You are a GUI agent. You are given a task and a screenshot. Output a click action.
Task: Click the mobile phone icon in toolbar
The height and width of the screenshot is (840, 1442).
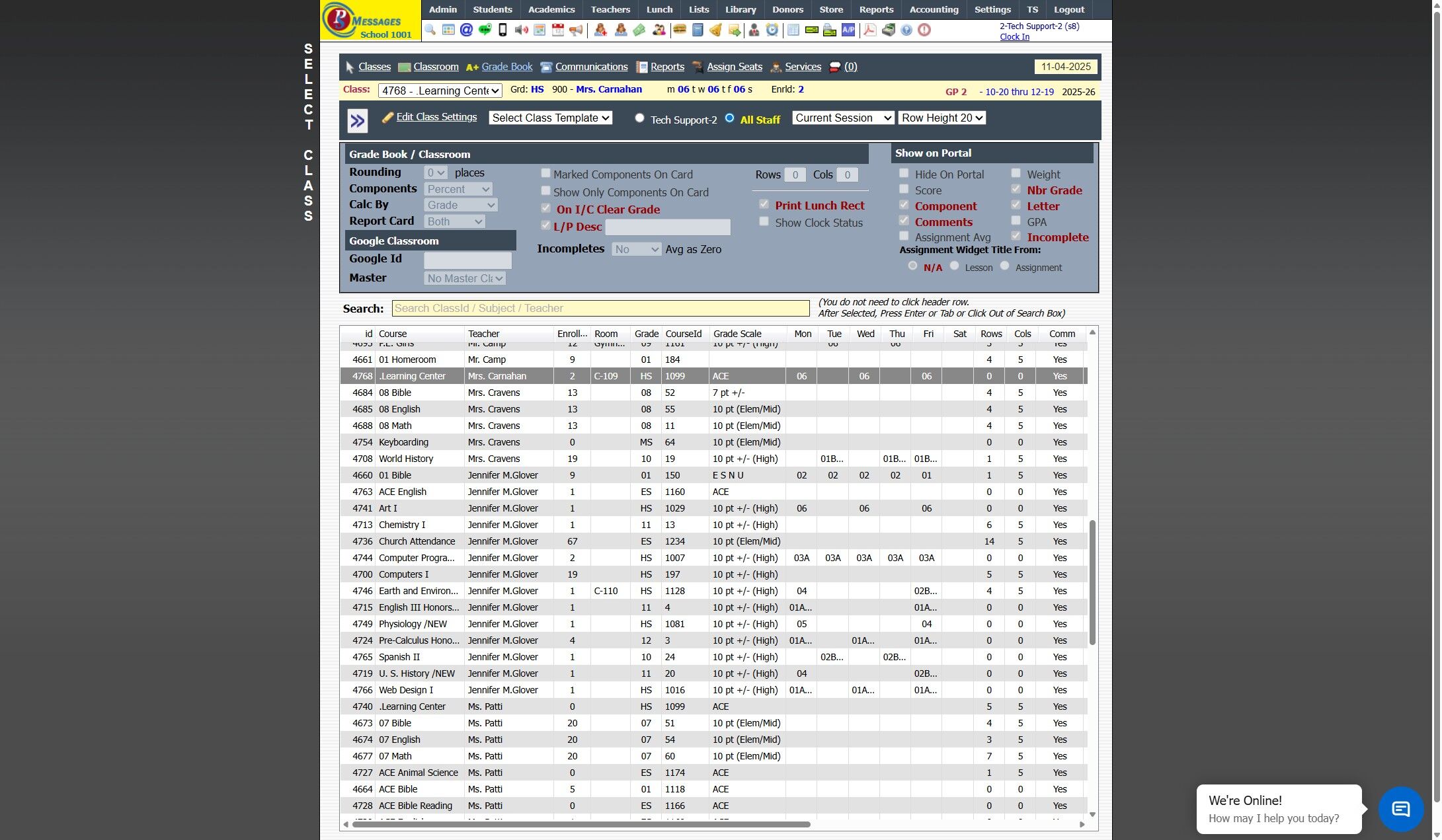coord(502,30)
